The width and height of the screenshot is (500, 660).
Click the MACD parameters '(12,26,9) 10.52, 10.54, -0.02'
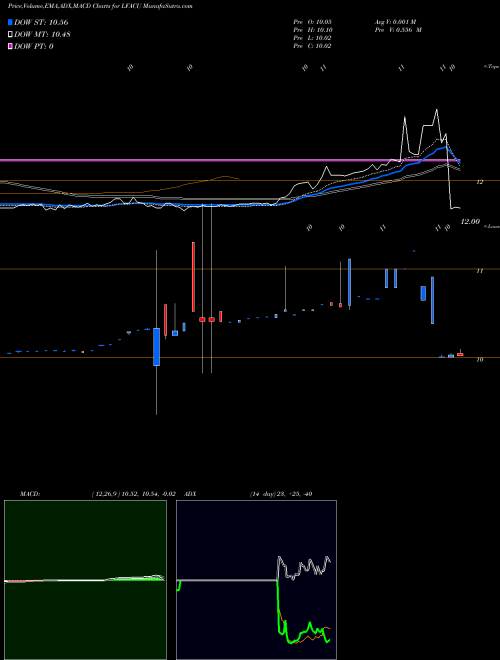coord(134,494)
